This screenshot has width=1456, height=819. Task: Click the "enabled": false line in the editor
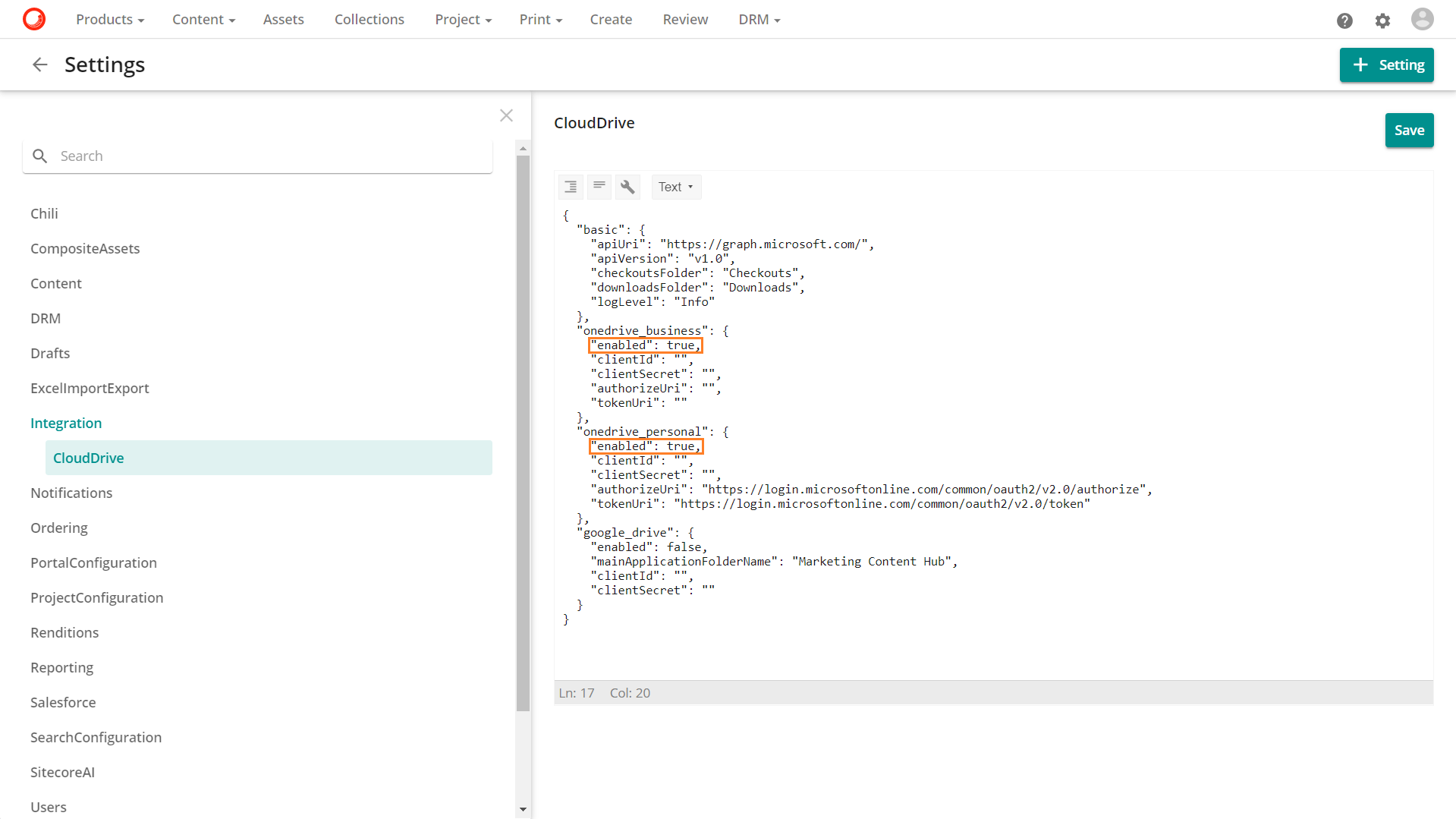[x=649, y=547]
